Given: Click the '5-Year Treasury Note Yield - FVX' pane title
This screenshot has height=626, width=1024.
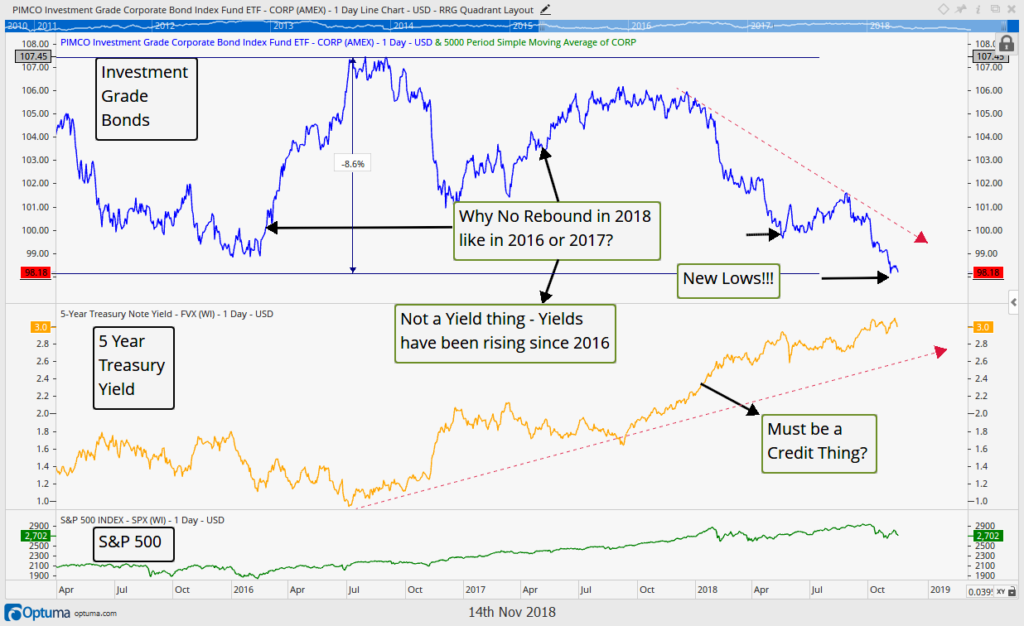Looking at the screenshot, I should (167, 314).
